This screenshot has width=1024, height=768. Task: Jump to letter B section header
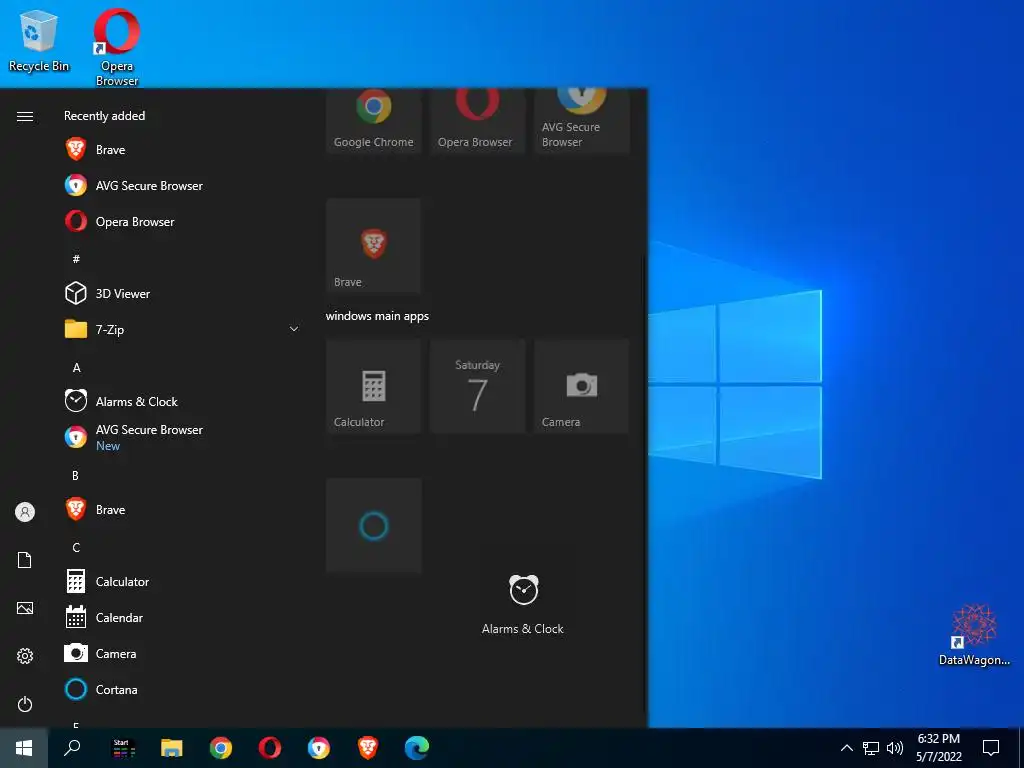point(75,475)
